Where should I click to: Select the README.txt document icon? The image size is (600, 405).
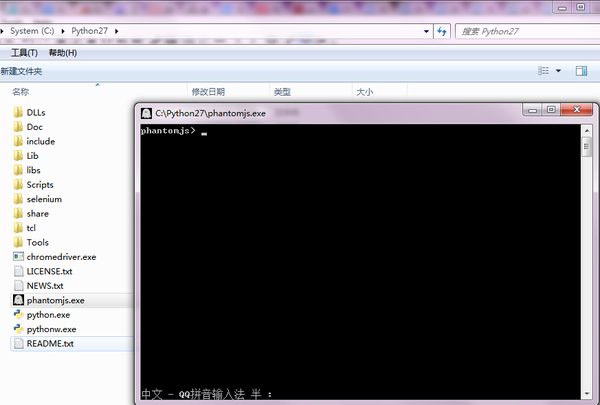(18, 343)
